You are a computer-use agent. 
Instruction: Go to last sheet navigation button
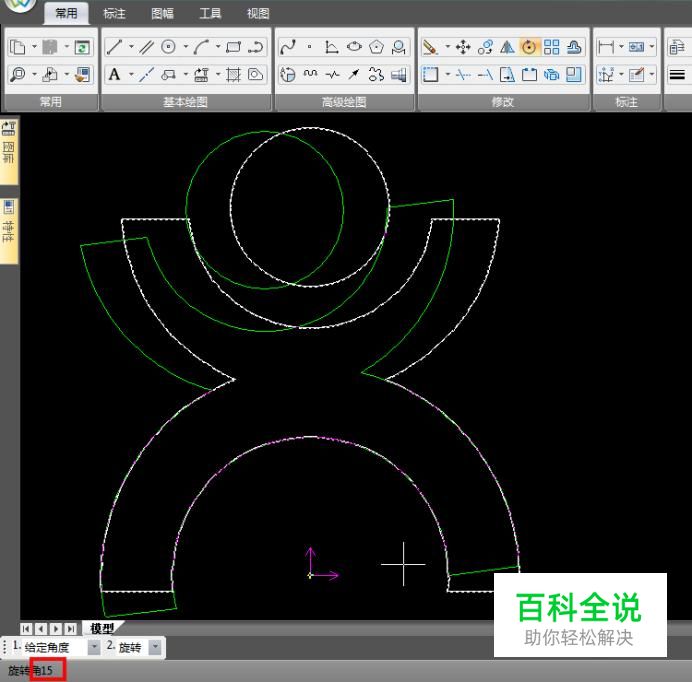pyautogui.click(x=70, y=629)
